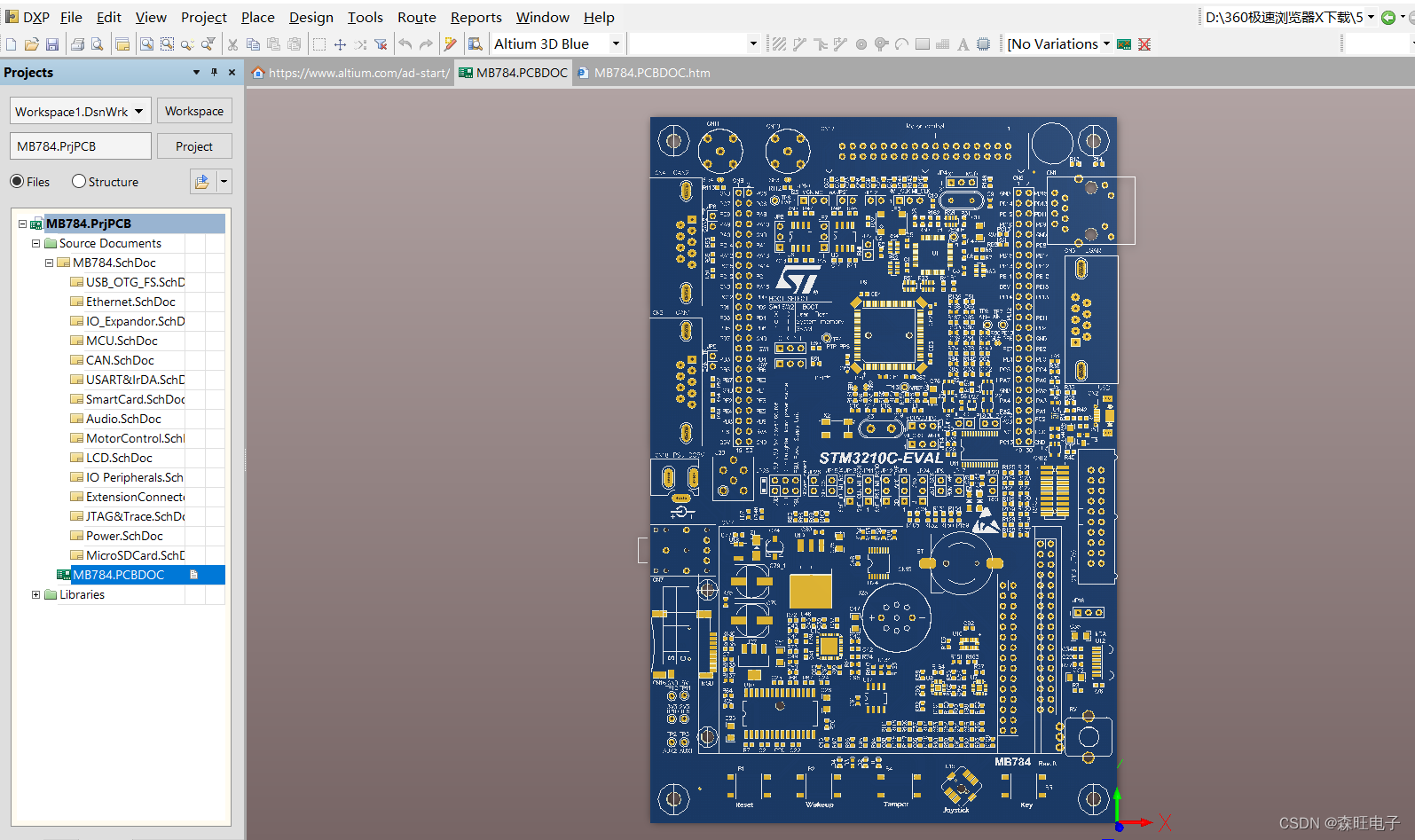This screenshot has height=840, width=1415.
Task: Select the Zoom Area icon
Action: tap(167, 44)
